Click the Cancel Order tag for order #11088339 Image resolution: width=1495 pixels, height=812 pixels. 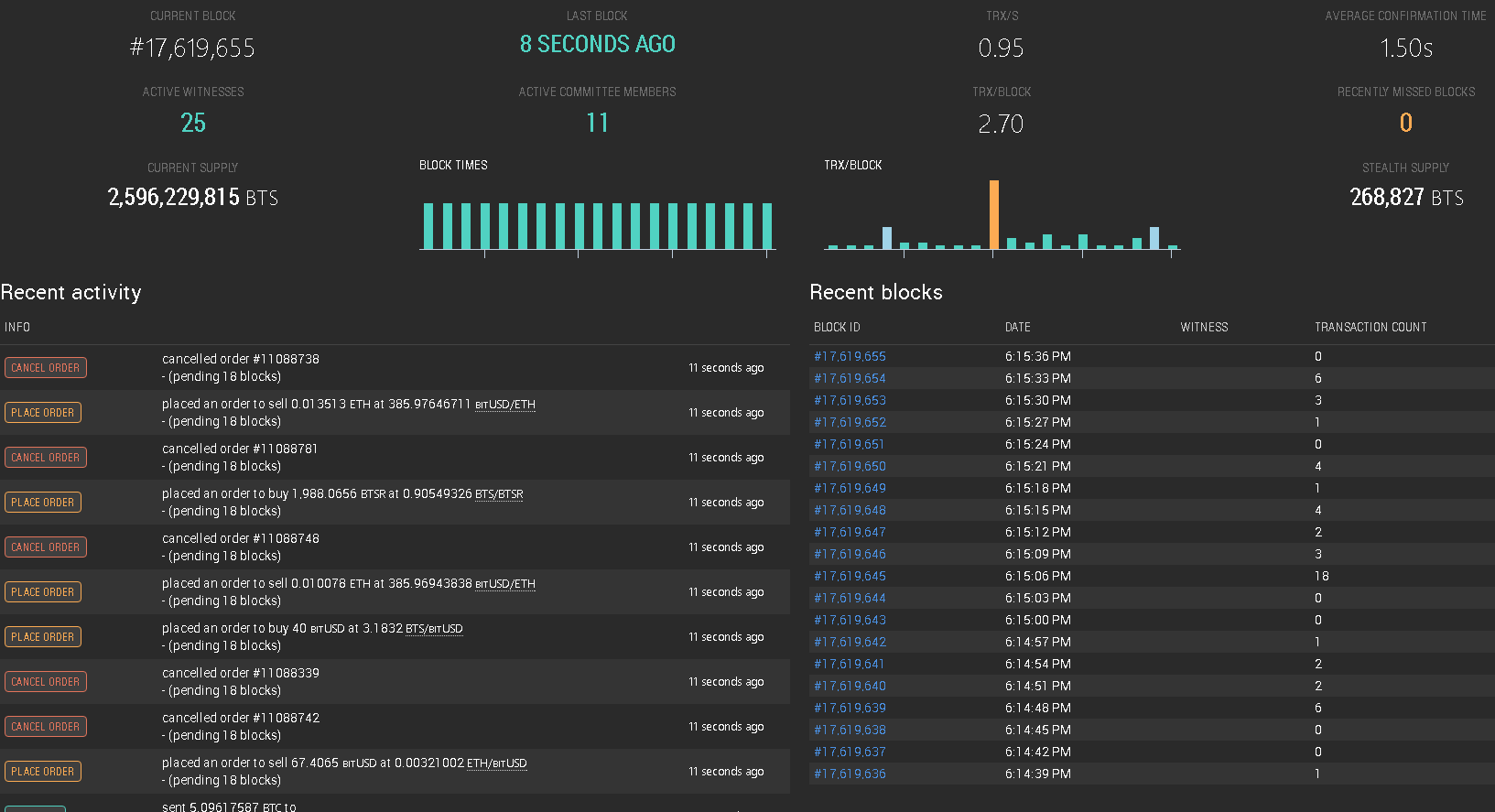(x=46, y=682)
